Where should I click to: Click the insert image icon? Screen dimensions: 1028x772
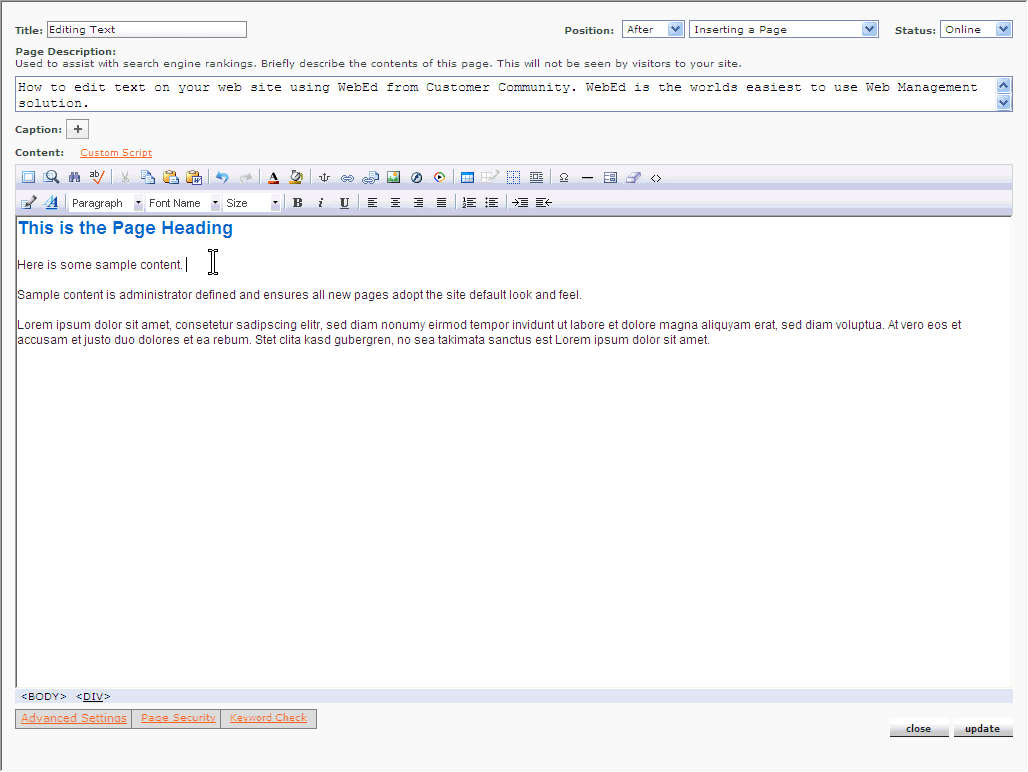393,178
